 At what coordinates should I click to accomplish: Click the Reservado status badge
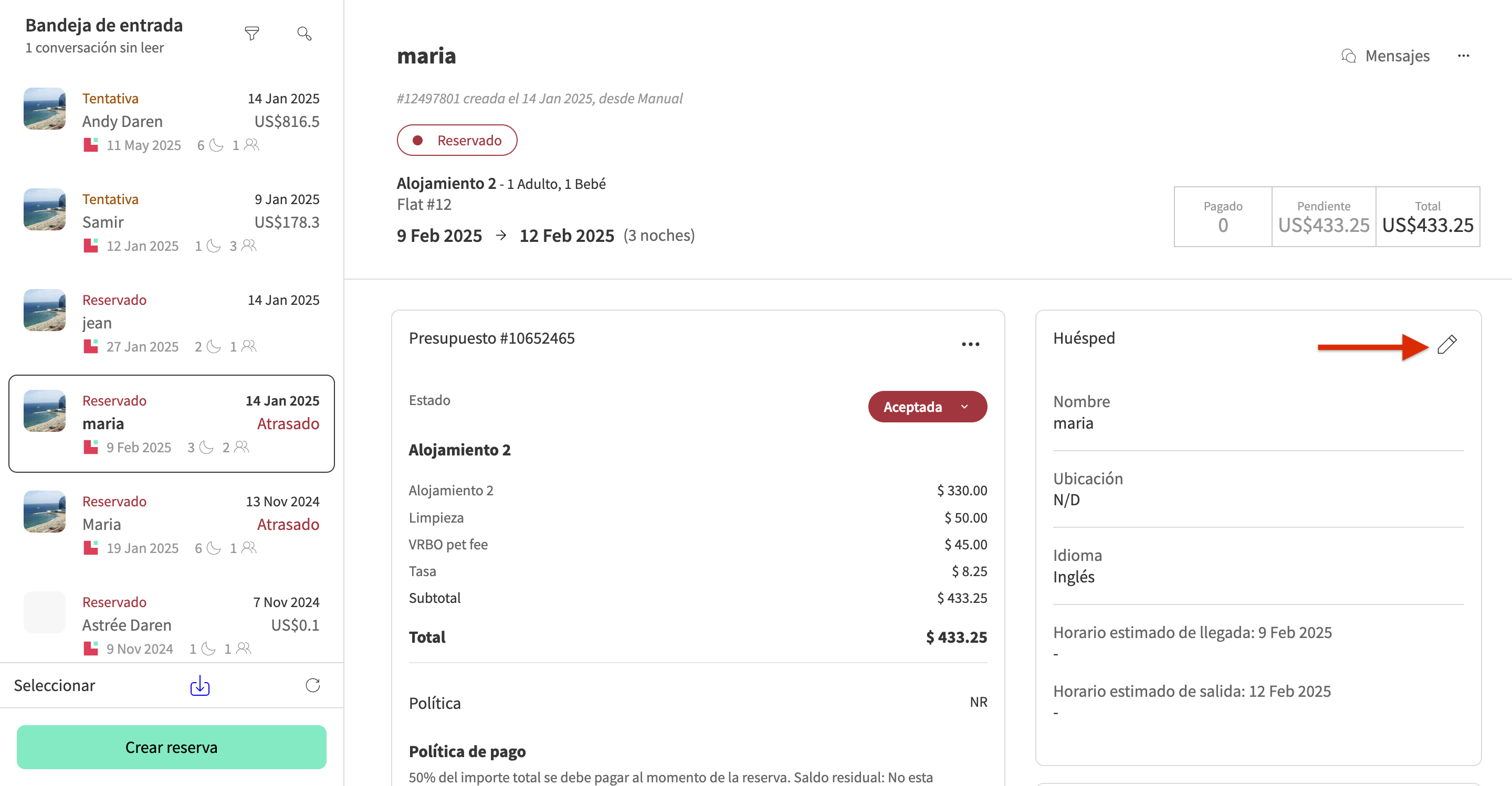[457, 141]
